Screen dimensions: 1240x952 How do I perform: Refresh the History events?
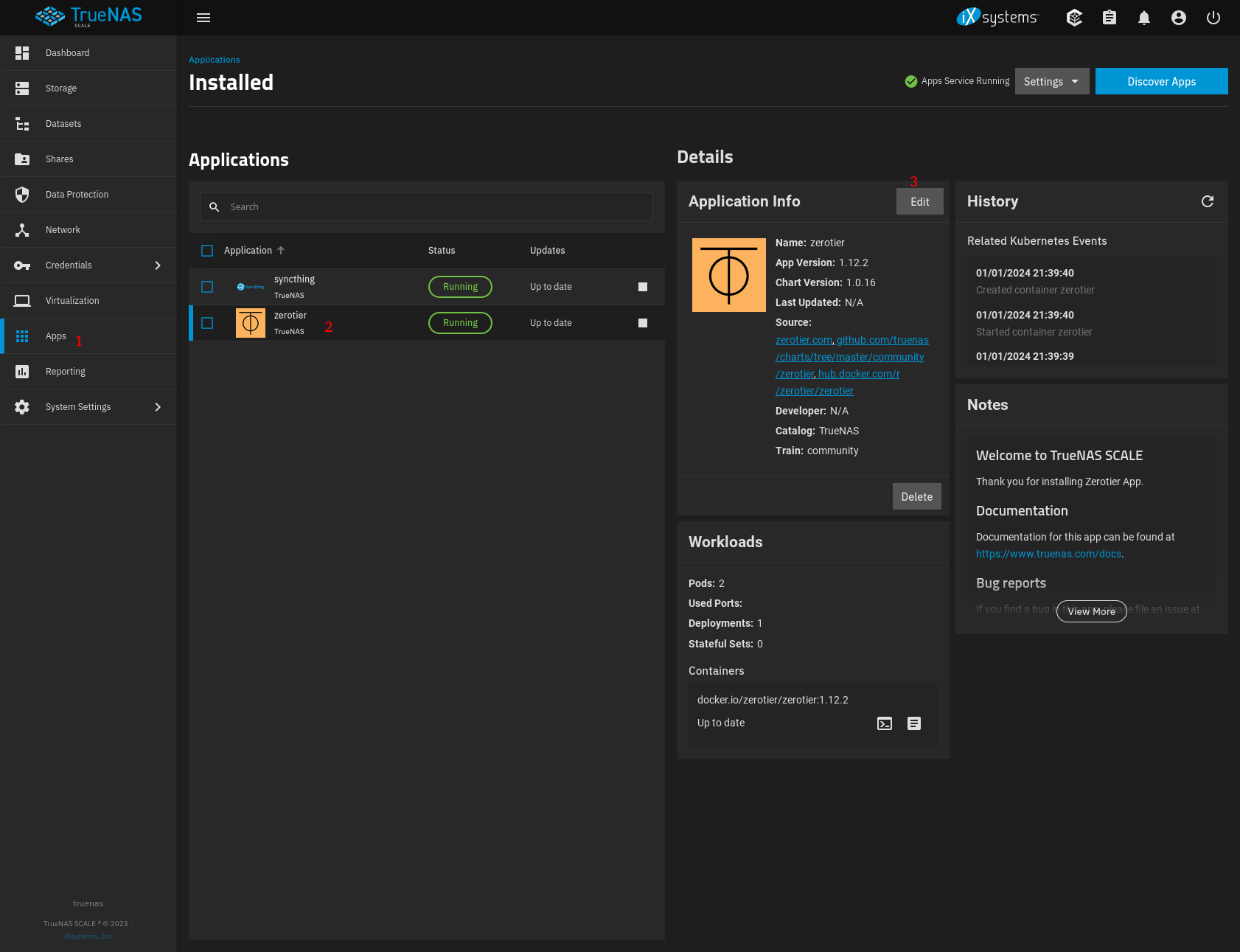pos(1207,201)
